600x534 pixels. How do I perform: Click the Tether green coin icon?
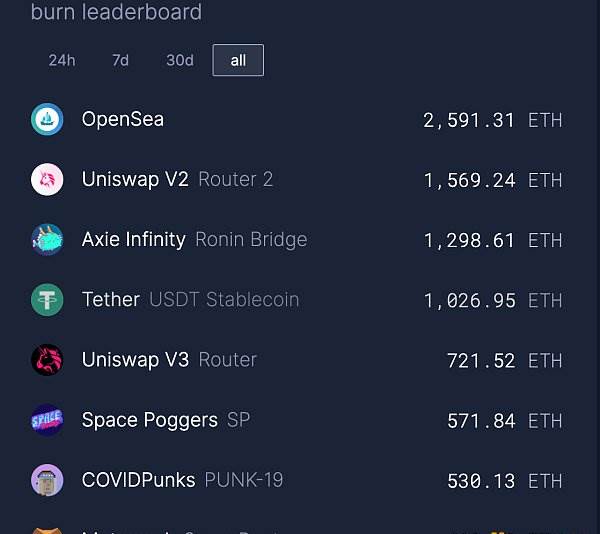pyautogui.click(x=47, y=300)
